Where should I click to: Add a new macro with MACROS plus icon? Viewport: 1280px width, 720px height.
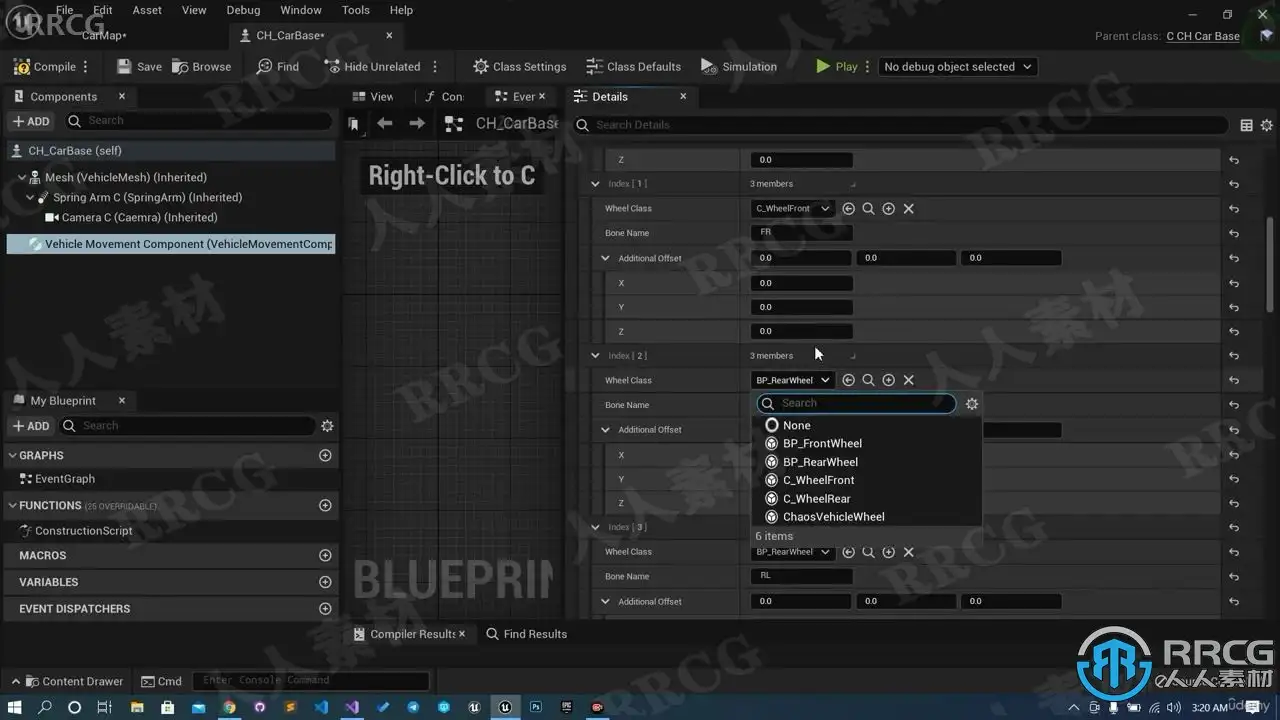[325, 555]
